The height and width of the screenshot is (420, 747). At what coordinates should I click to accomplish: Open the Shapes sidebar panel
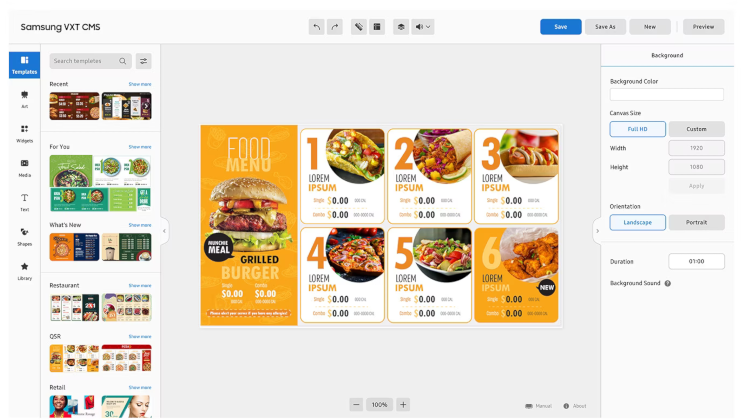[24, 236]
